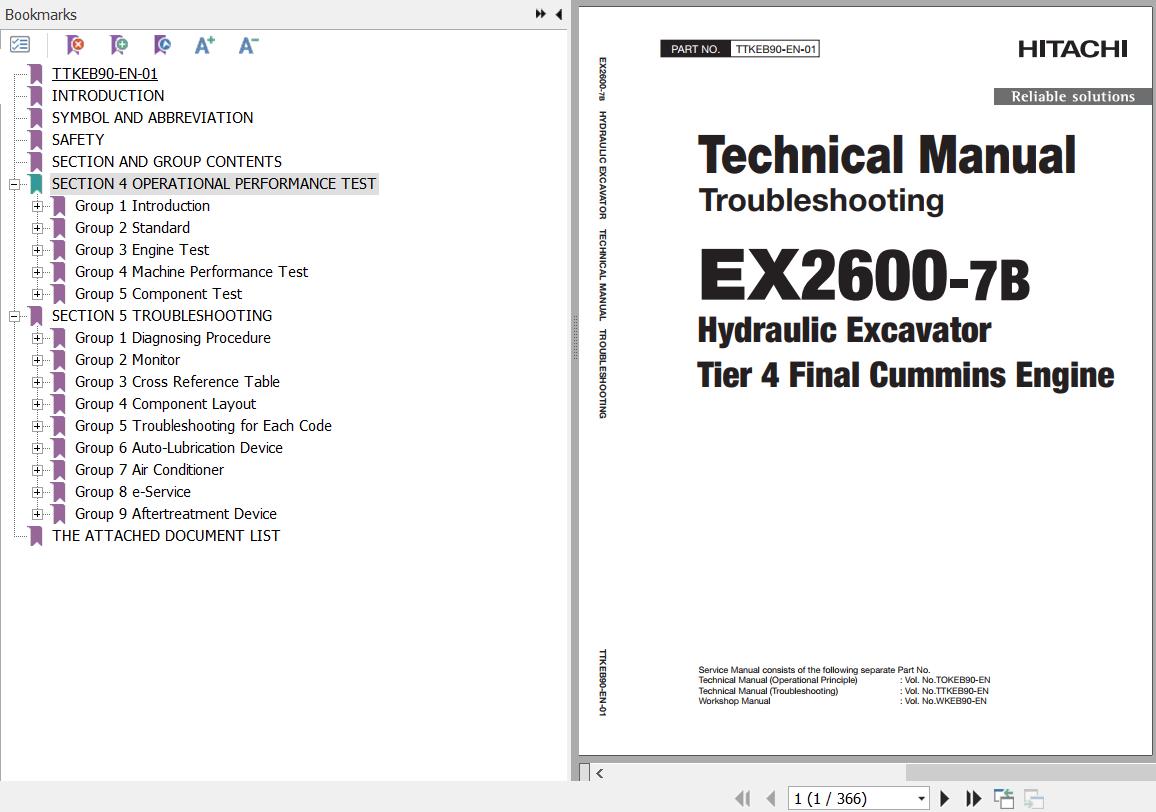
Task: Collapse SECTION 4 OPERATIONAL PERFORMANCE TEST node
Action: [14, 184]
